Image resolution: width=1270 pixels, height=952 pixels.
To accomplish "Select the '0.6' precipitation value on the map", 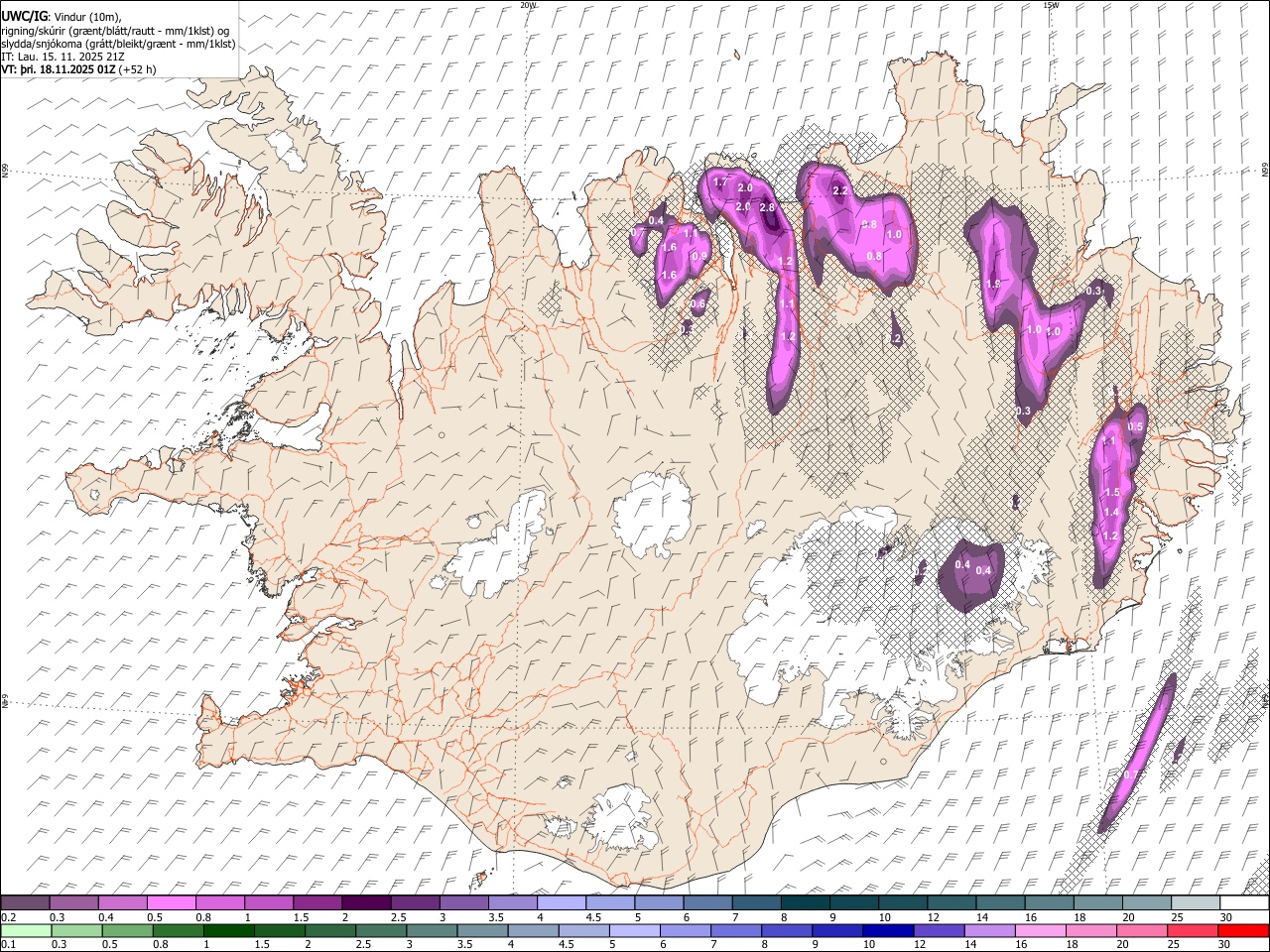I will pos(698,304).
